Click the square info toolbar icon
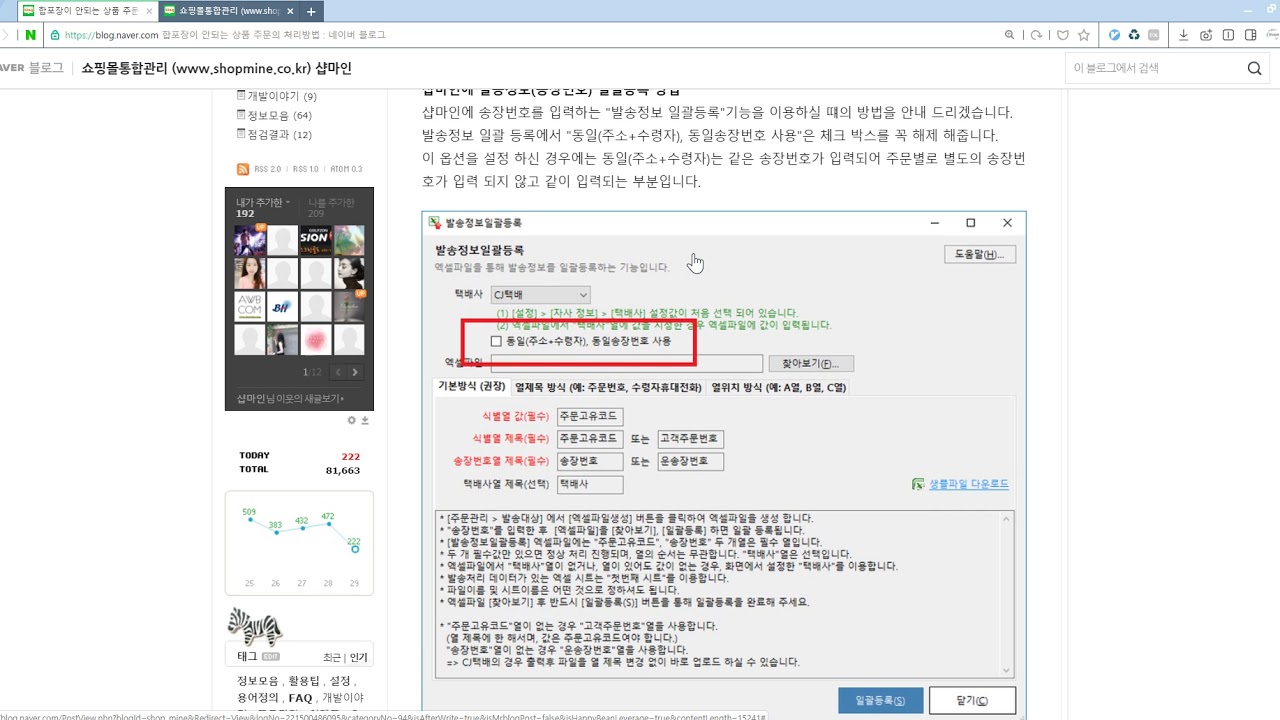1280x720 pixels. coord(1228,35)
